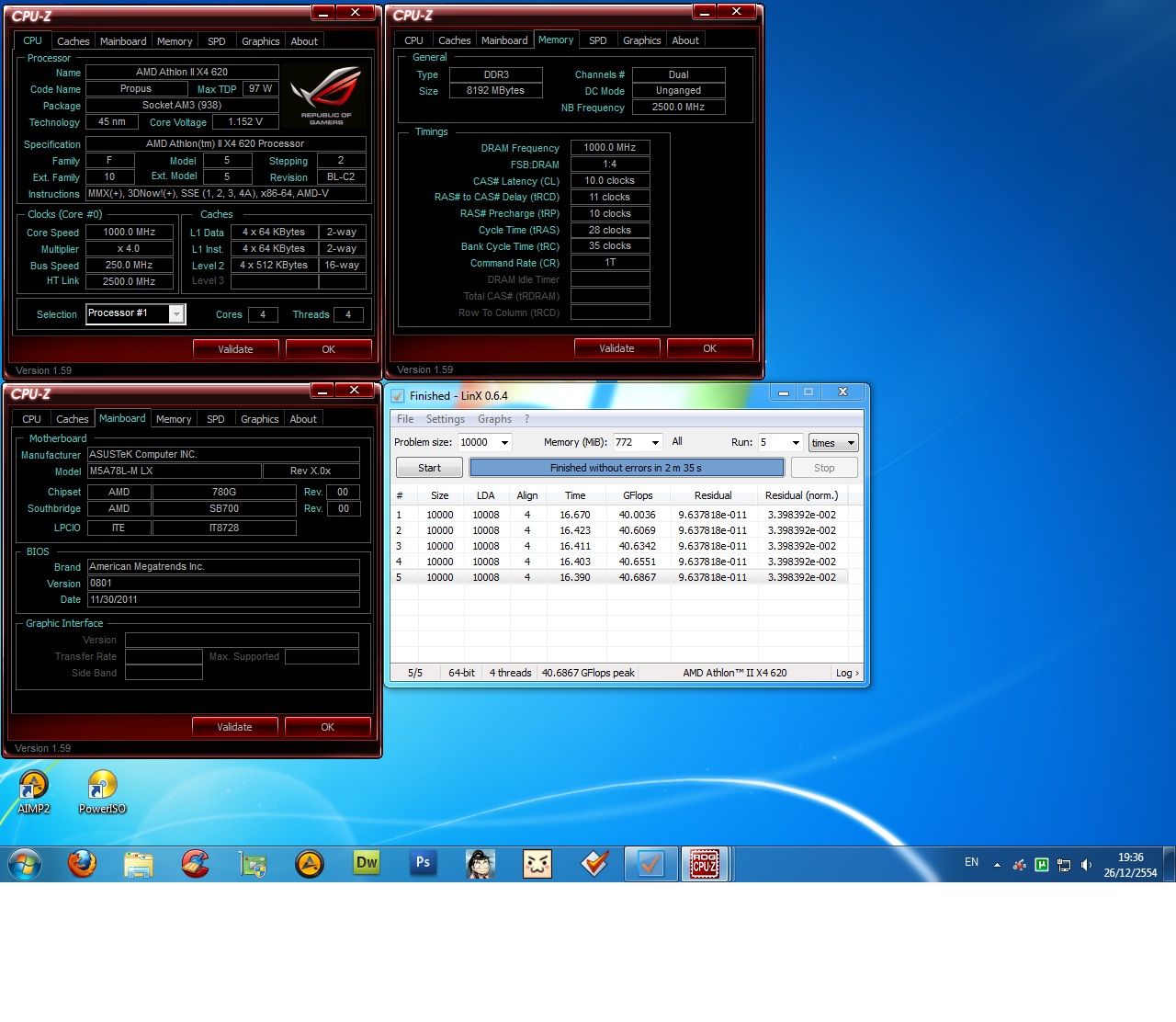Screen dimensions: 1176x1022
Task: Select LinX result row with time 16.670
Action: tap(619, 515)
